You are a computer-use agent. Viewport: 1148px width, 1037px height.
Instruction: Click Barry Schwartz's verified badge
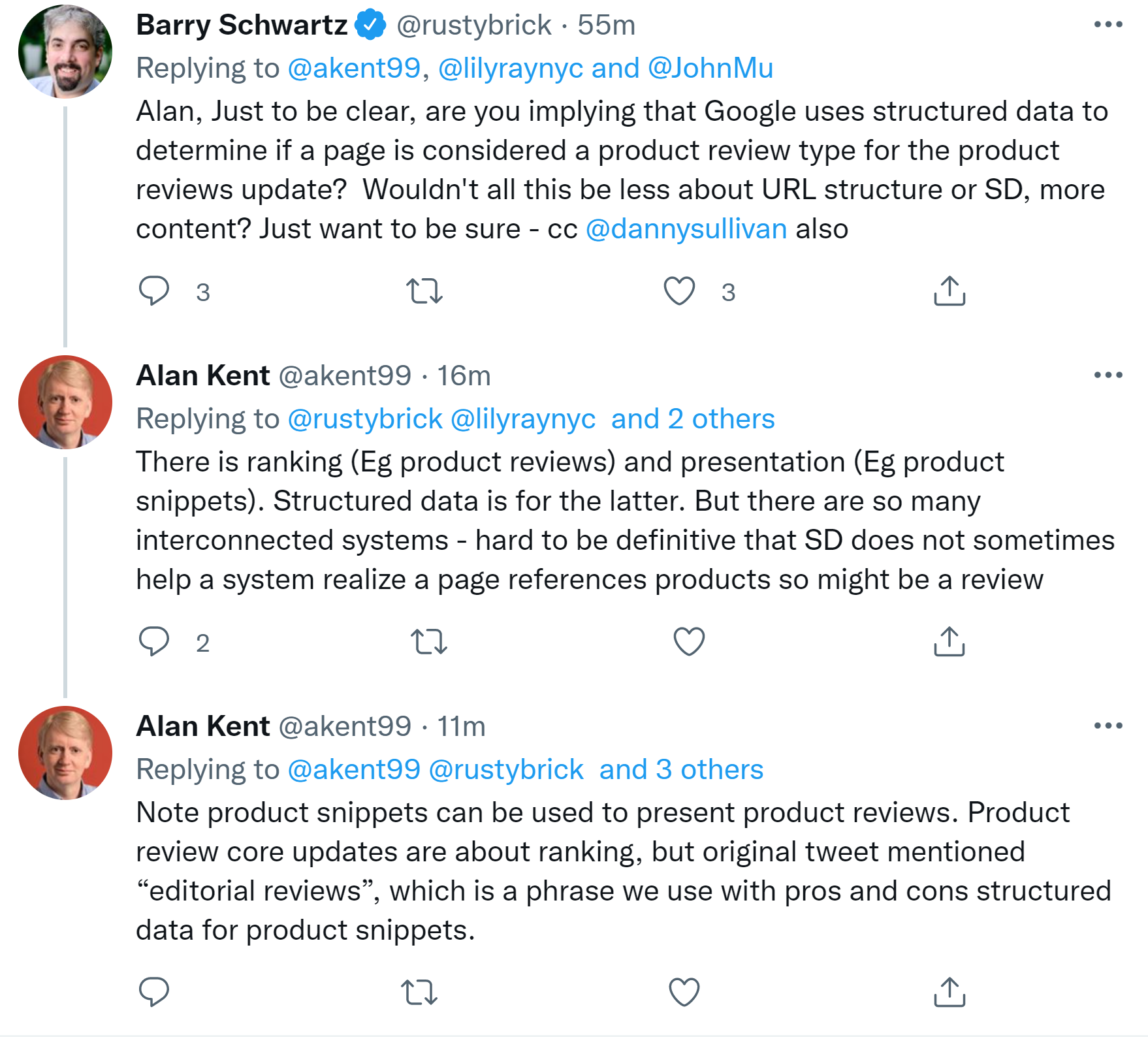click(370, 24)
